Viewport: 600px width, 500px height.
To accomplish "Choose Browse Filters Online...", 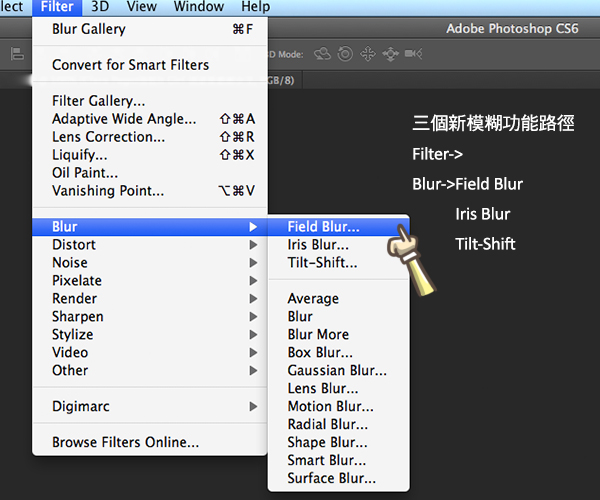I will pos(150,443).
